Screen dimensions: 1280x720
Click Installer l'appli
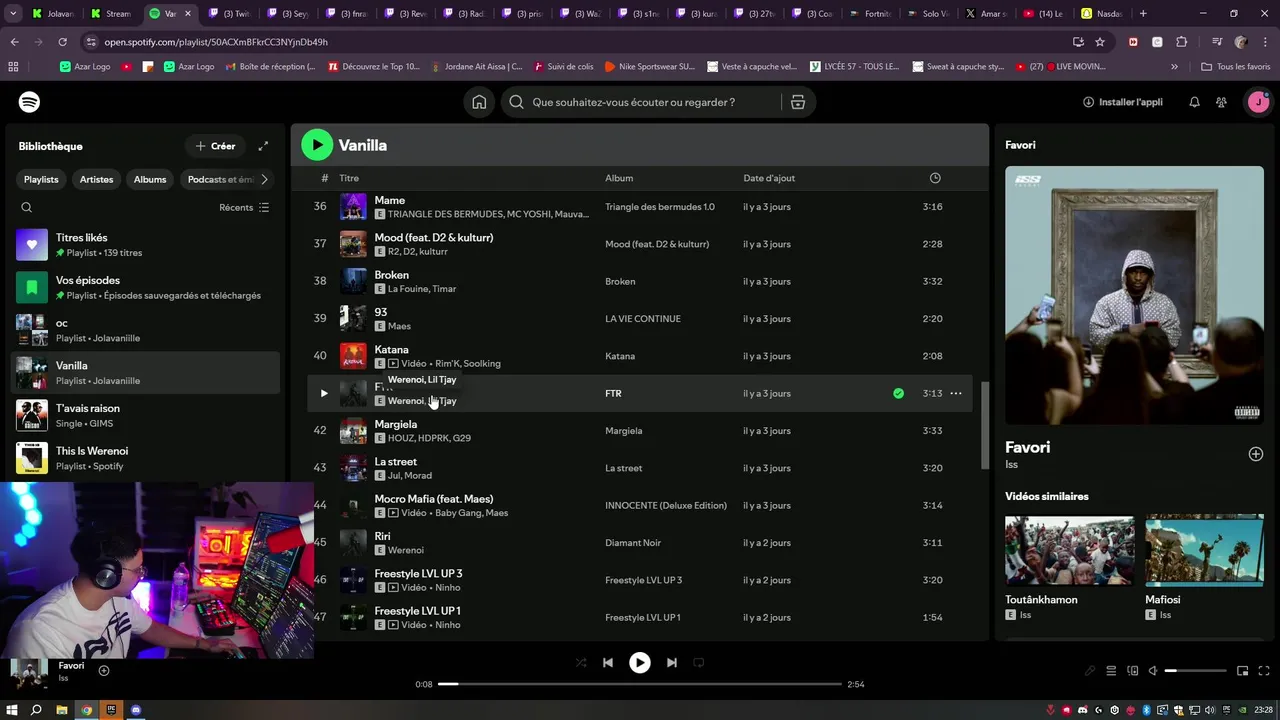(1123, 102)
